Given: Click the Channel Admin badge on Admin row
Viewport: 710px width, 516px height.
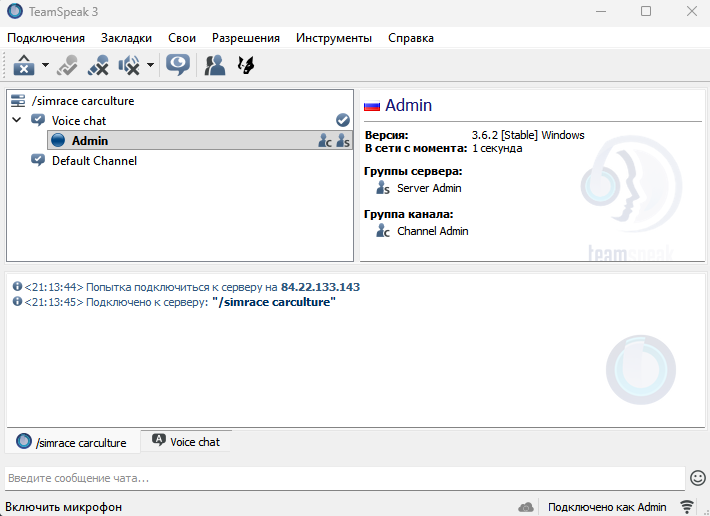Looking at the screenshot, I should pyautogui.click(x=325, y=141).
